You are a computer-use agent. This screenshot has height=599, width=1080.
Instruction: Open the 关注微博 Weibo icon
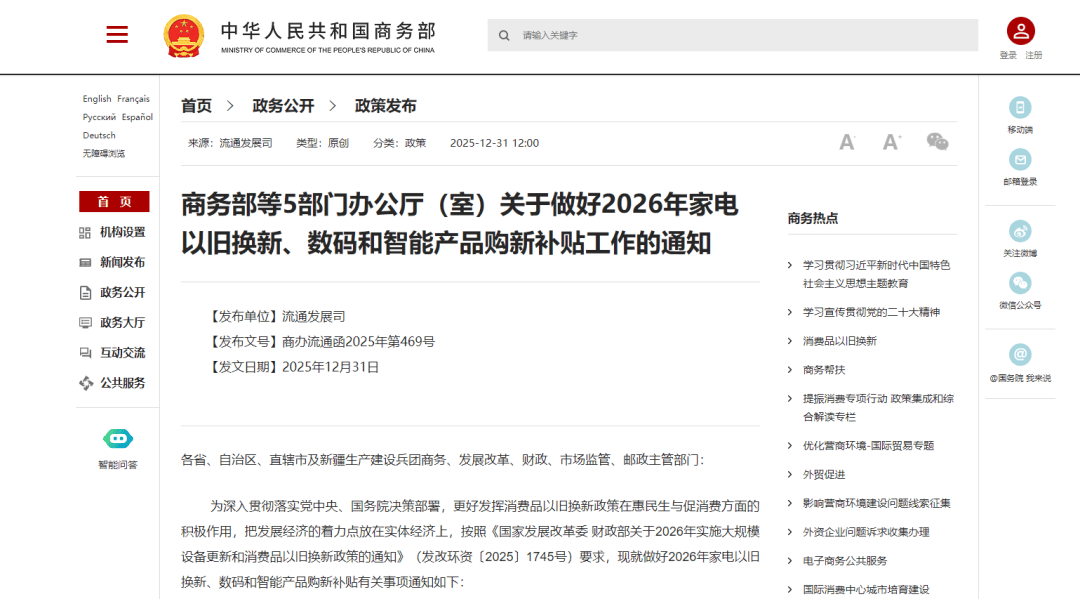[x=1020, y=231]
